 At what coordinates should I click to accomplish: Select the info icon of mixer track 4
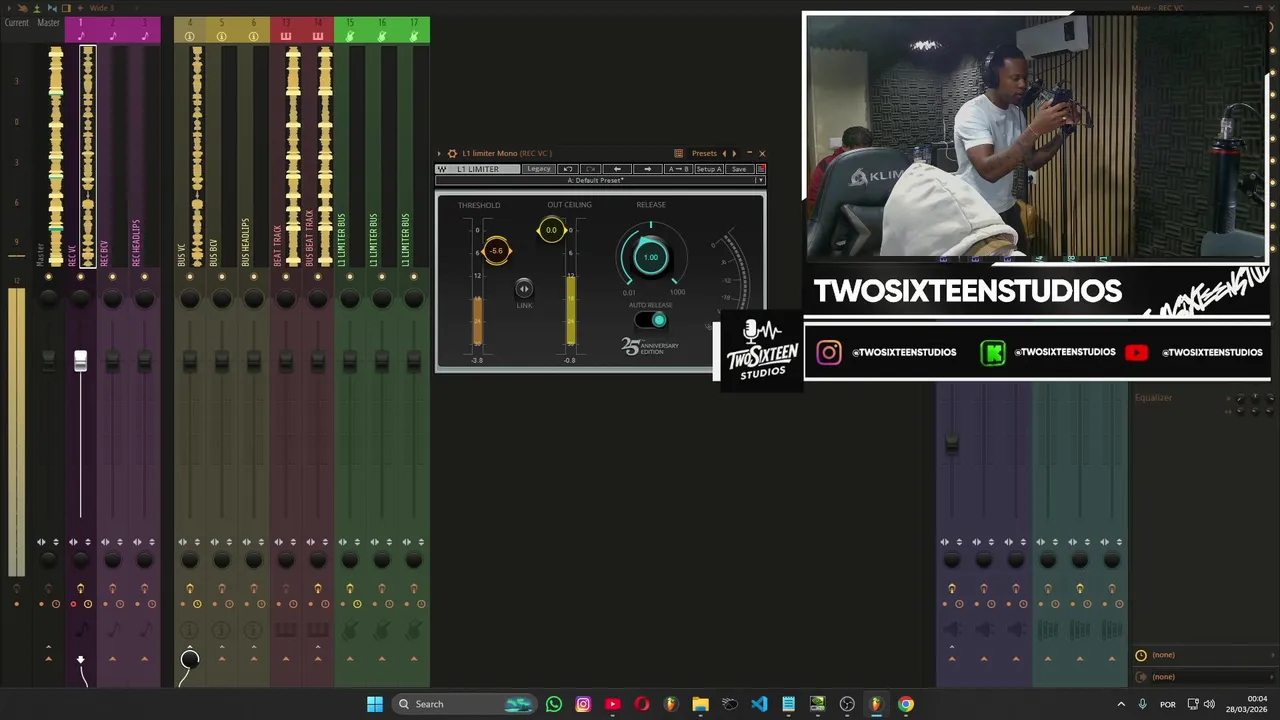(190, 37)
